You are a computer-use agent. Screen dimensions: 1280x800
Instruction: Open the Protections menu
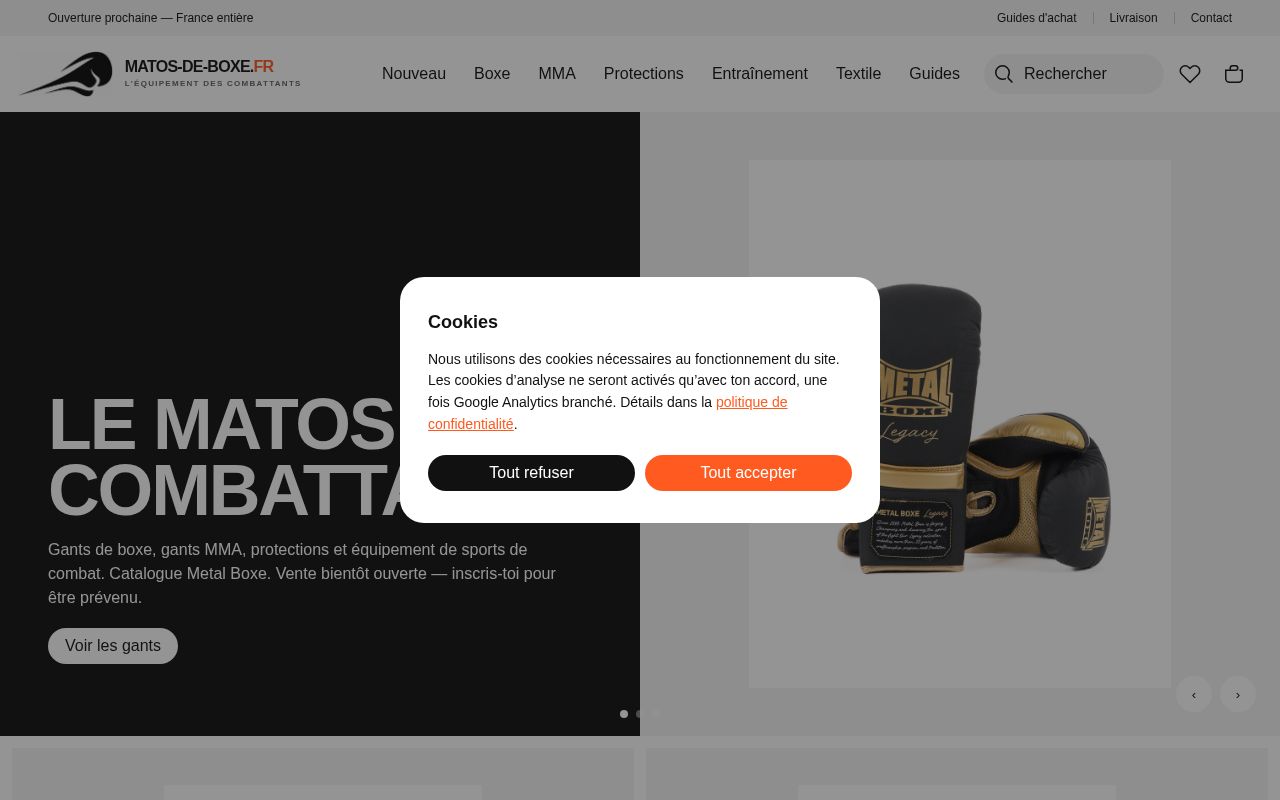(644, 74)
